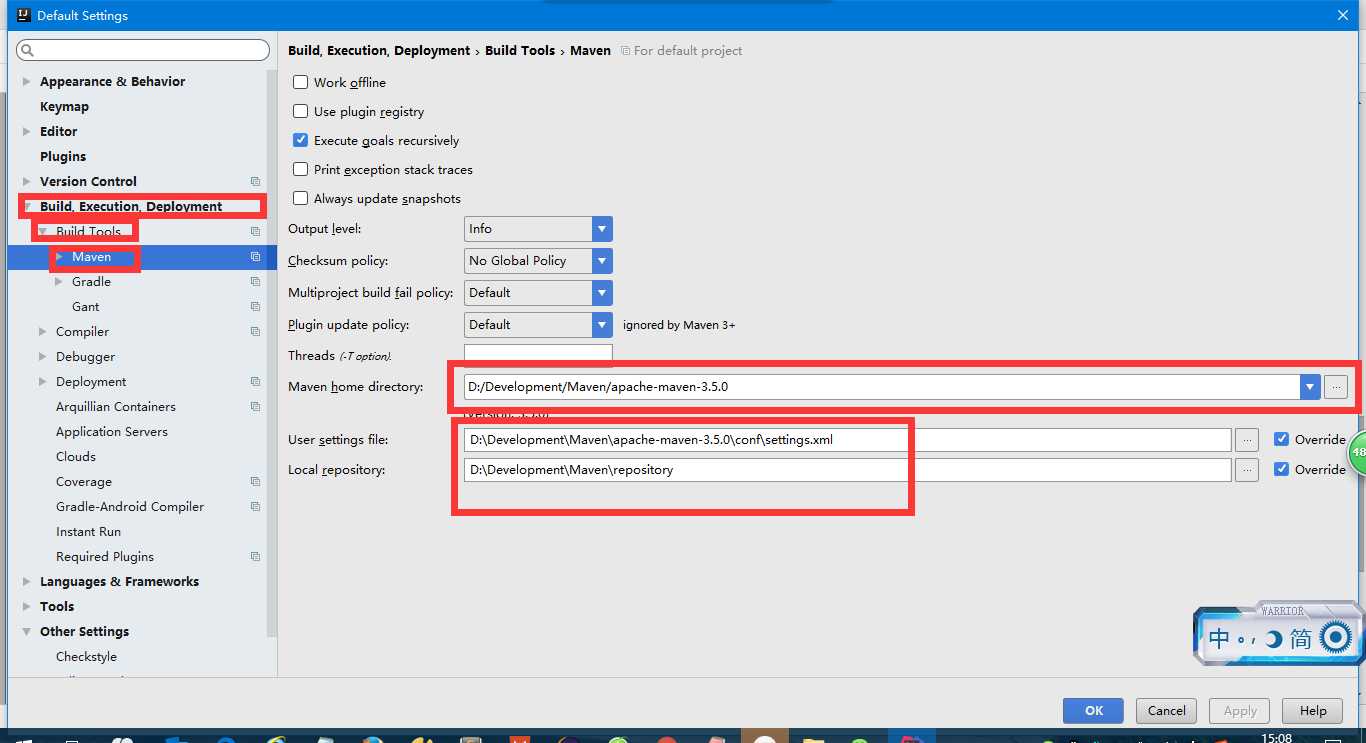The image size is (1366, 743).
Task: Click project-level icon beside Gradle
Action: click(255, 281)
